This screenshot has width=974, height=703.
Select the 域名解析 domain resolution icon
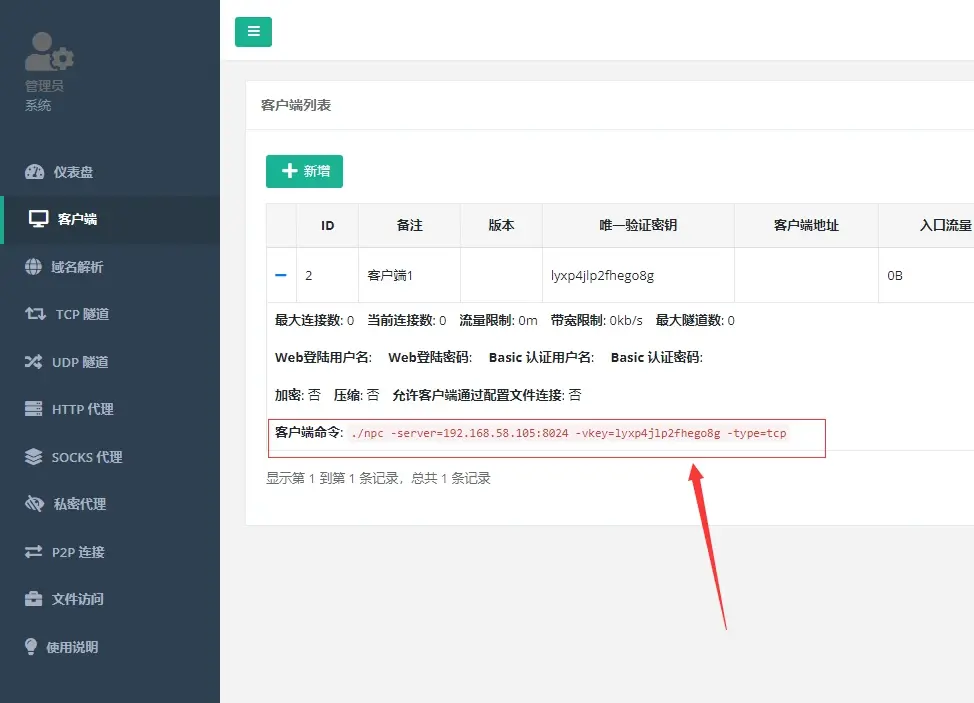point(75,266)
